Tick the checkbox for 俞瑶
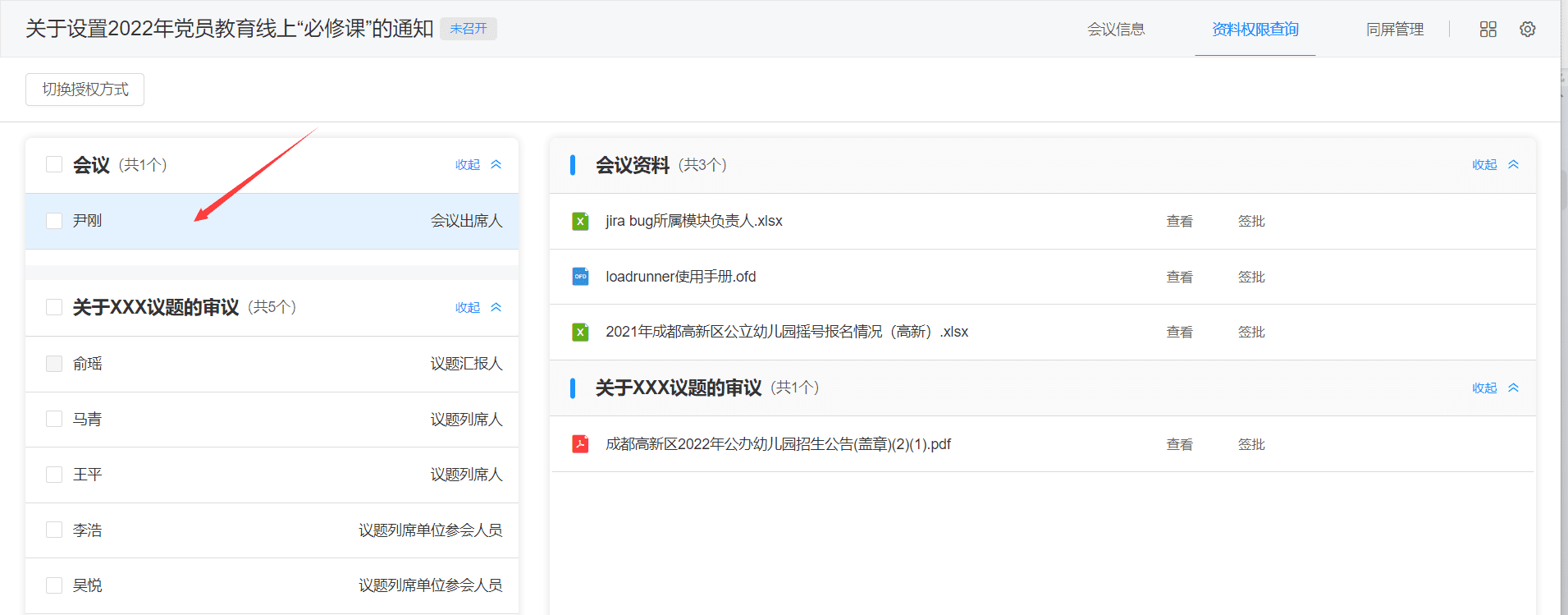Screen dimensions: 1568x615 (54, 364)
